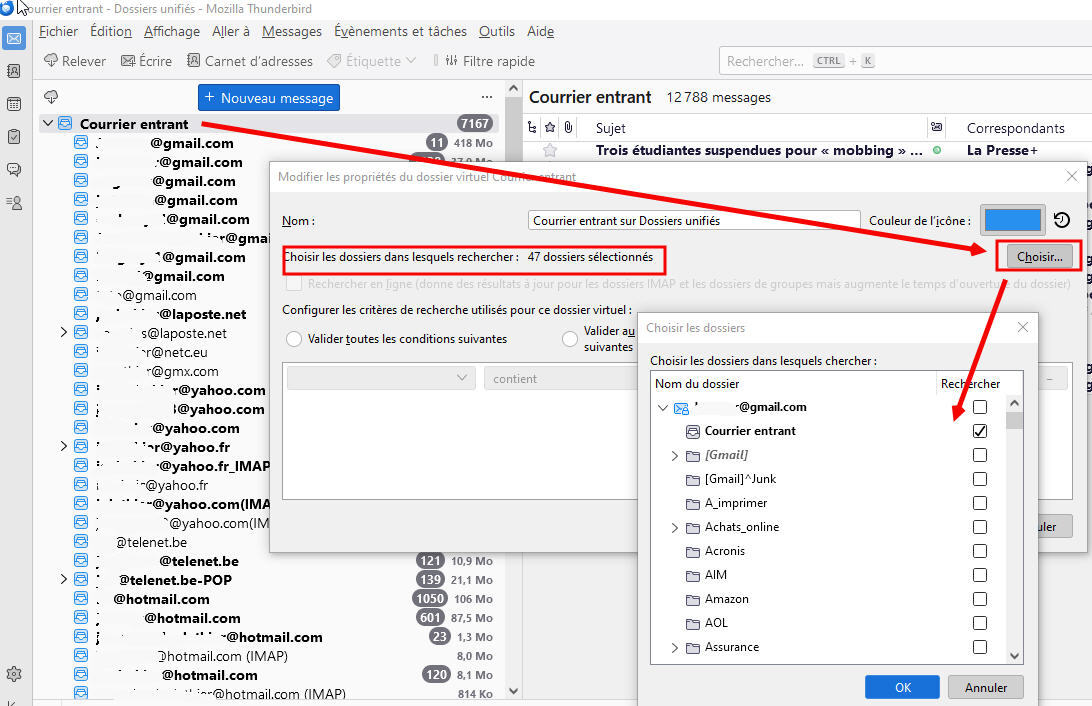Check the gmail.com account checkbox
Screen dimensions: 1092x706
click(979, 407)
